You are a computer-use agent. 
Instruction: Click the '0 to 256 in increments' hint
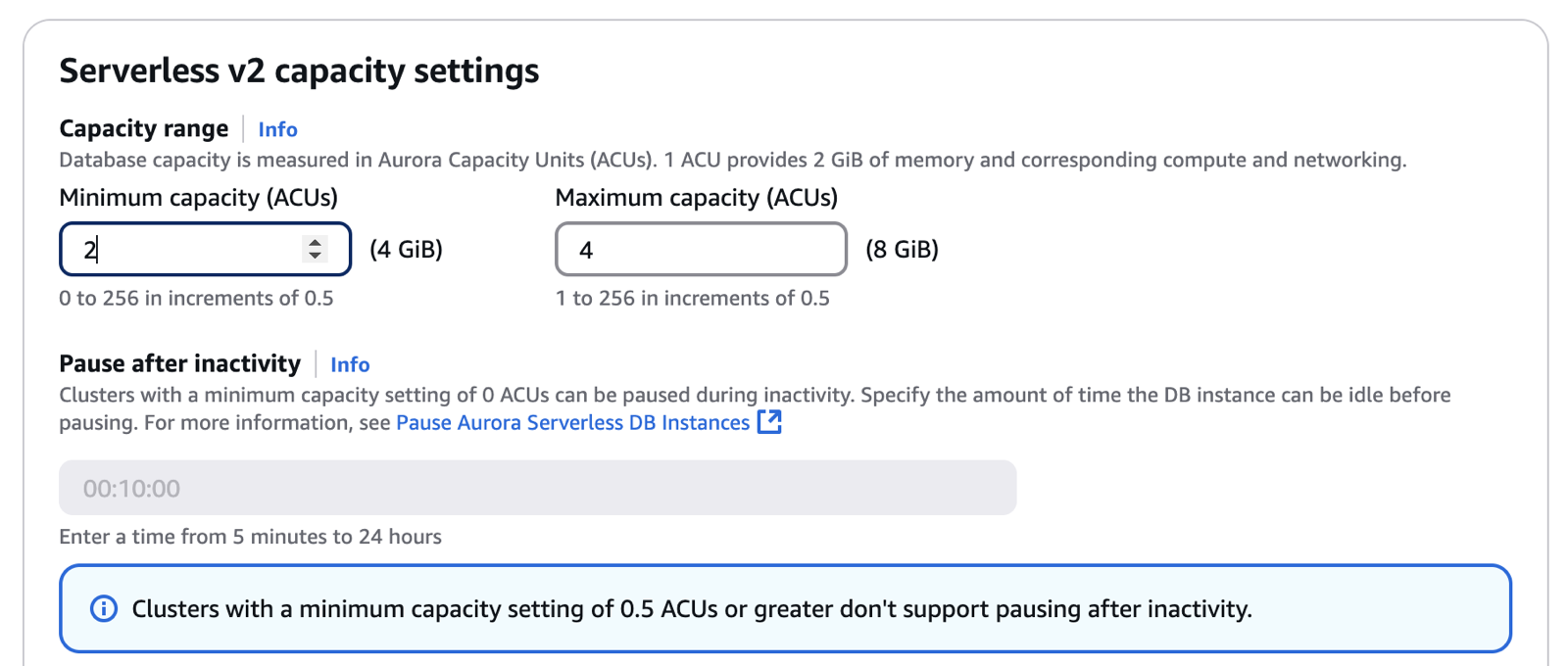196,299
